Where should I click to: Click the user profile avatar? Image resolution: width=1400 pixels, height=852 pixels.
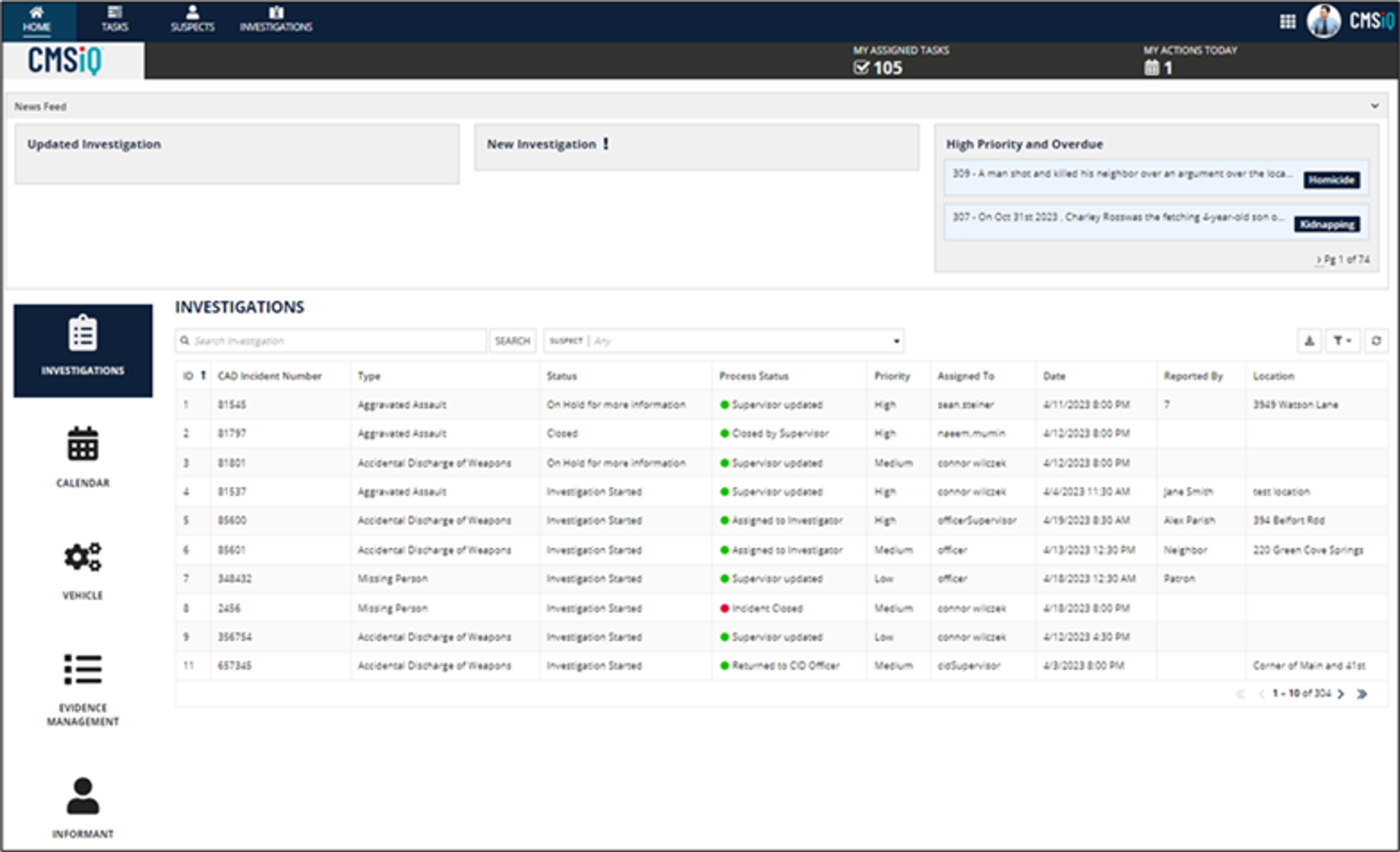coord(1323,21)
